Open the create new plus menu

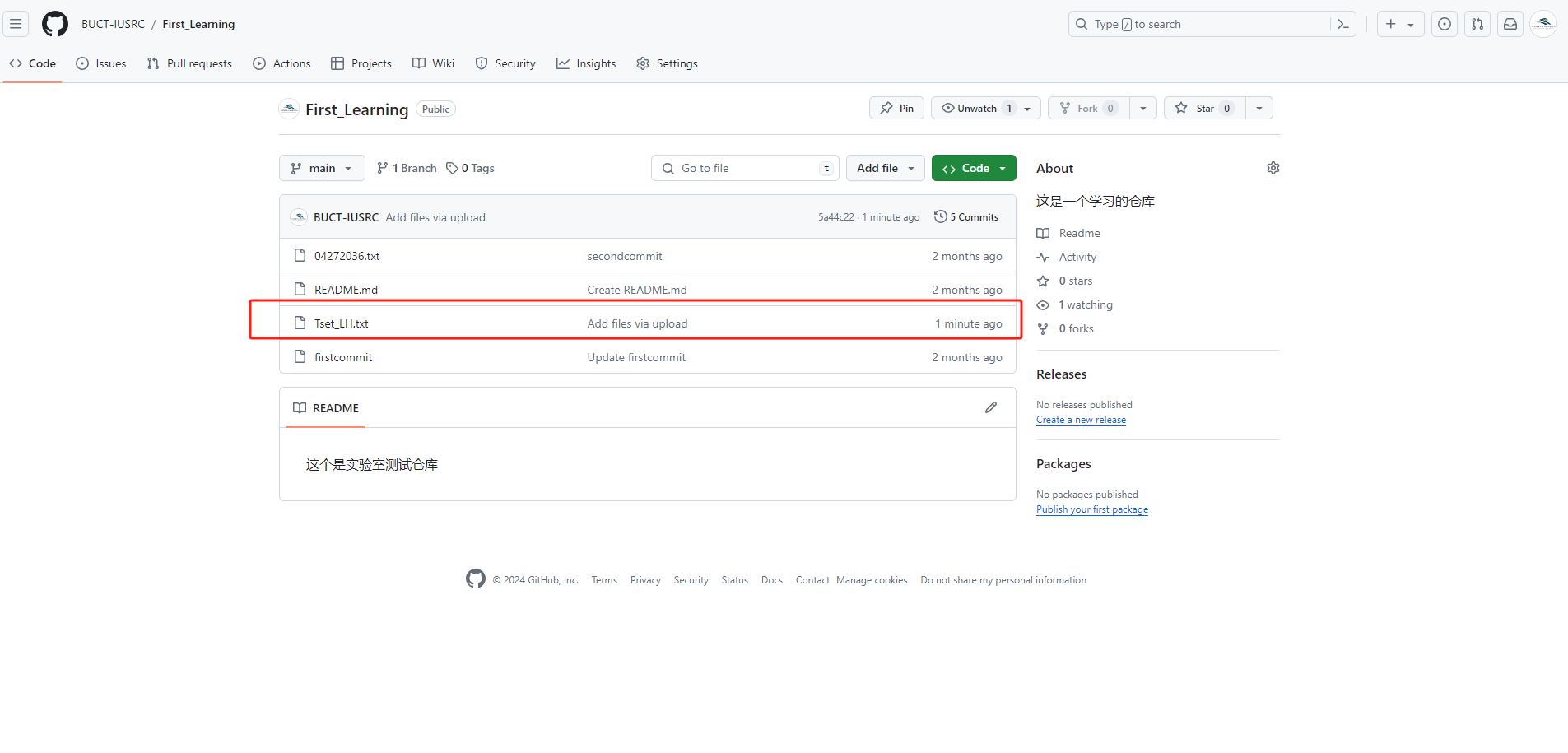pyautogui.click(x=1400, y=24)
